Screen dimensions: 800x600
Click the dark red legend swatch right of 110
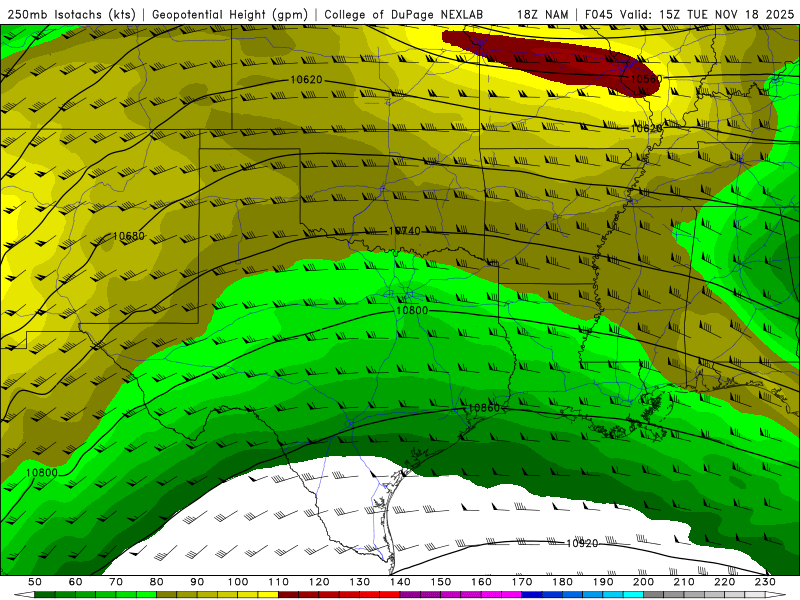click(x=288, y=595)
